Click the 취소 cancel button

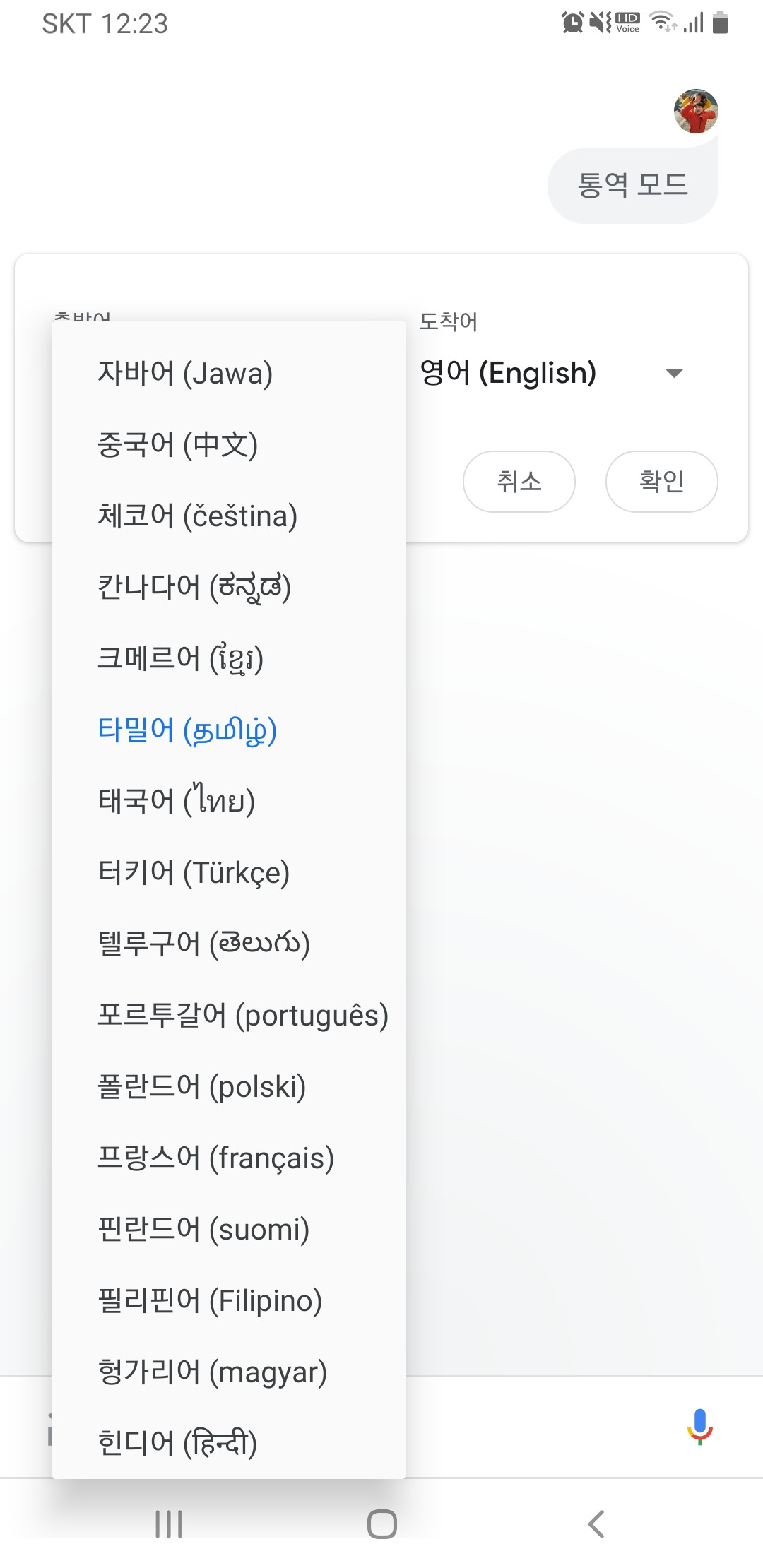519,482
